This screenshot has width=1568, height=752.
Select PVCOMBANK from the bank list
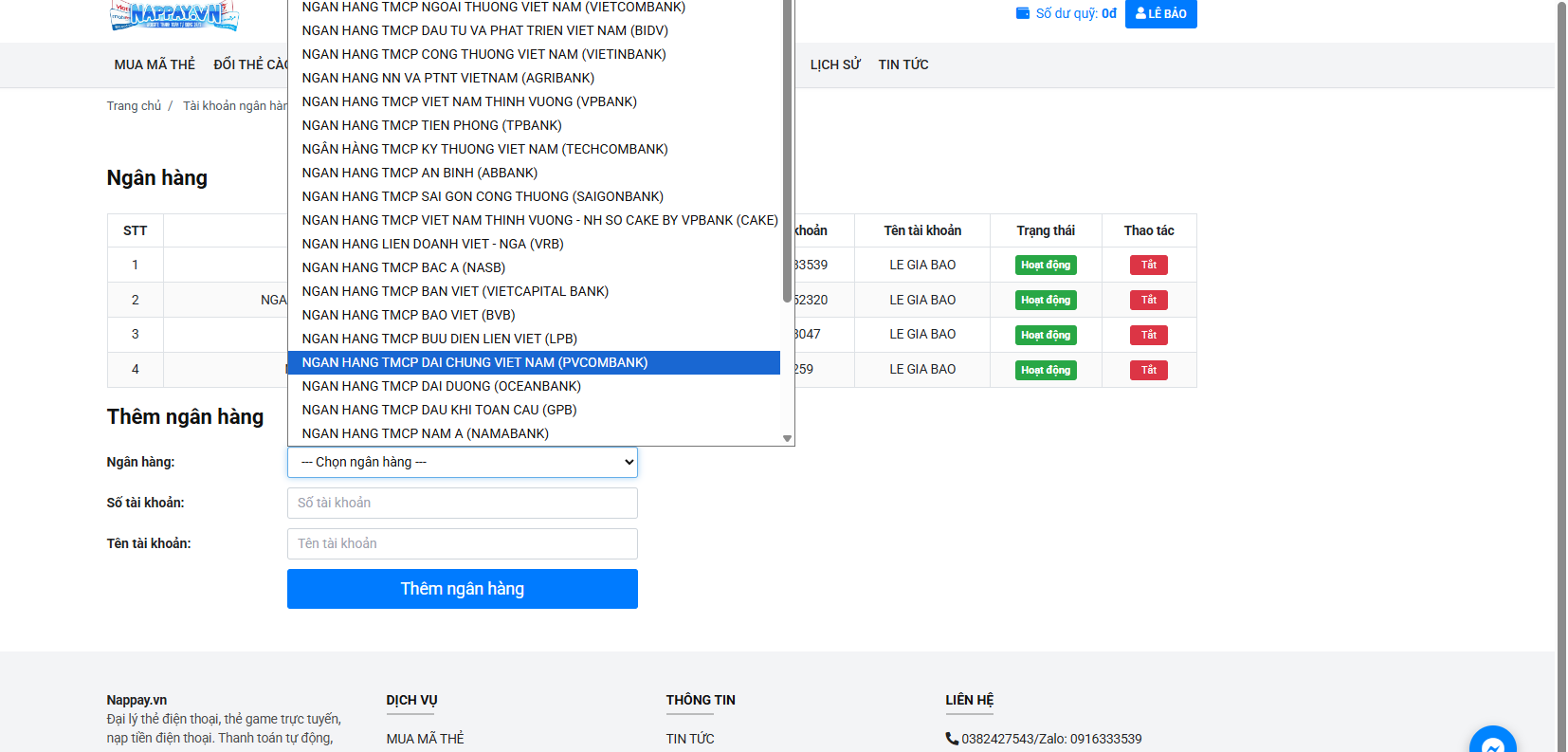click(x=474, y=362)
